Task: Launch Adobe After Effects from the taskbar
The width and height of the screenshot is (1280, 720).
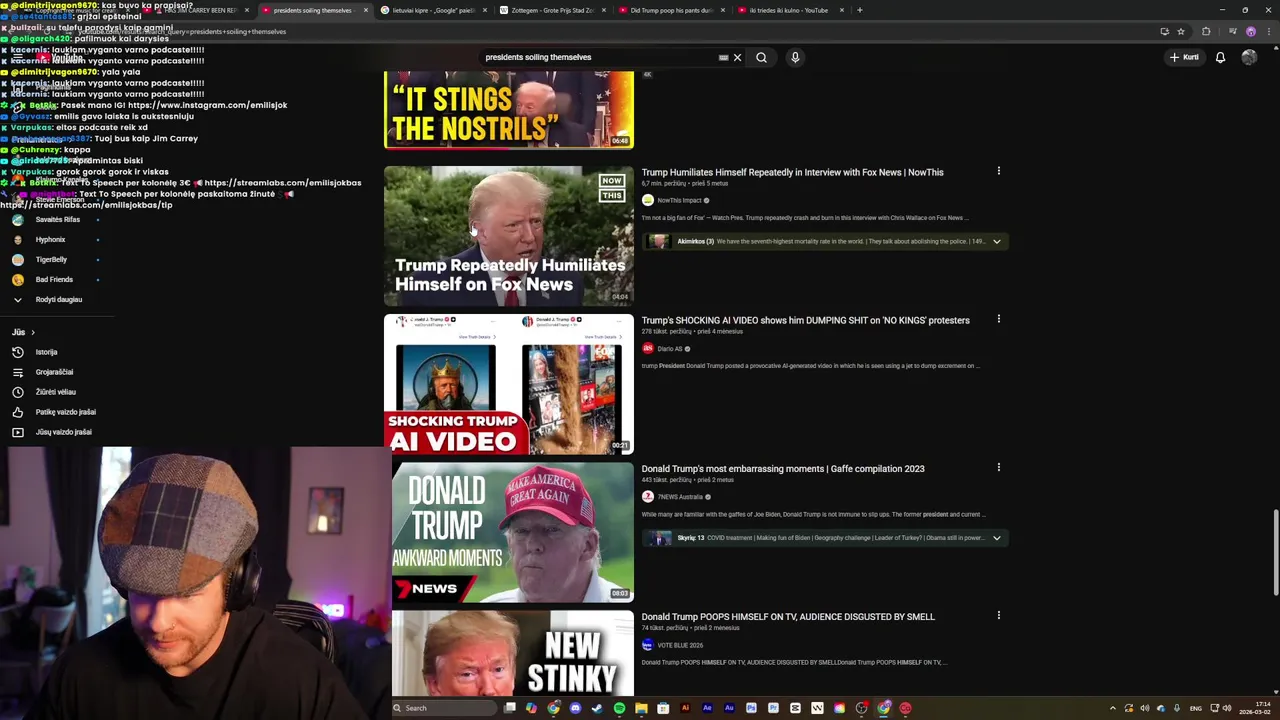Action: click(707, 708)
